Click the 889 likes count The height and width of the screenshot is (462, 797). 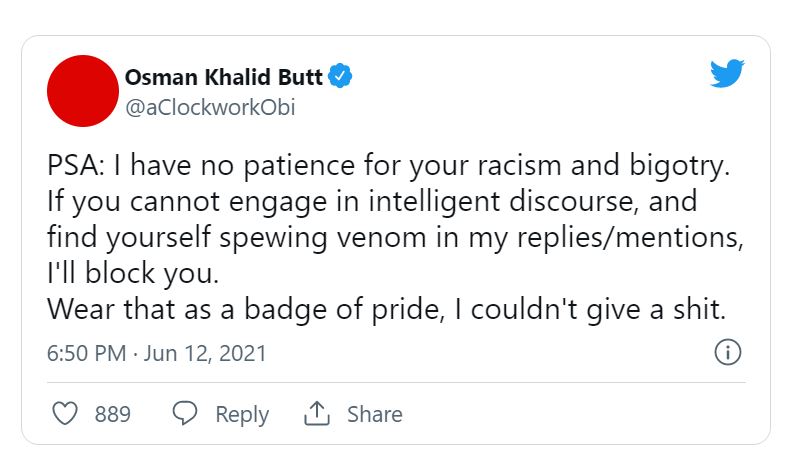(113, 414)
